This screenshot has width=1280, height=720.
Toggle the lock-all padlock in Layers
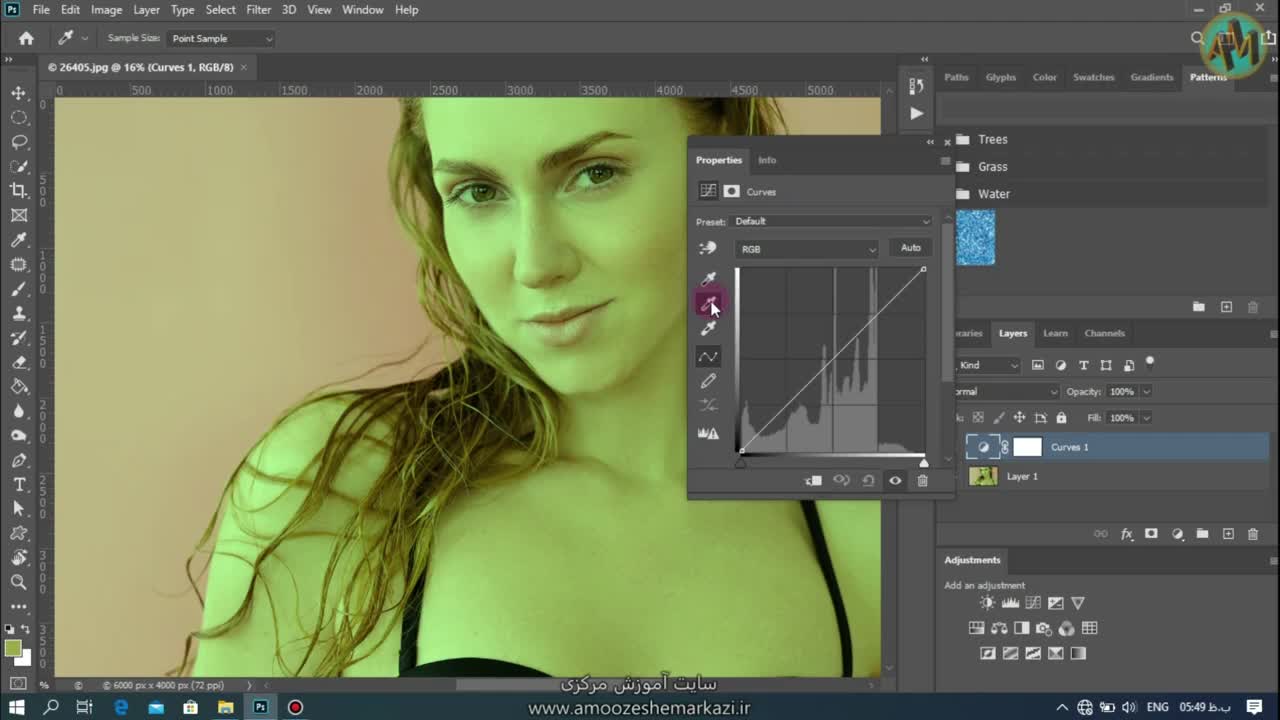coord(1061,418)
